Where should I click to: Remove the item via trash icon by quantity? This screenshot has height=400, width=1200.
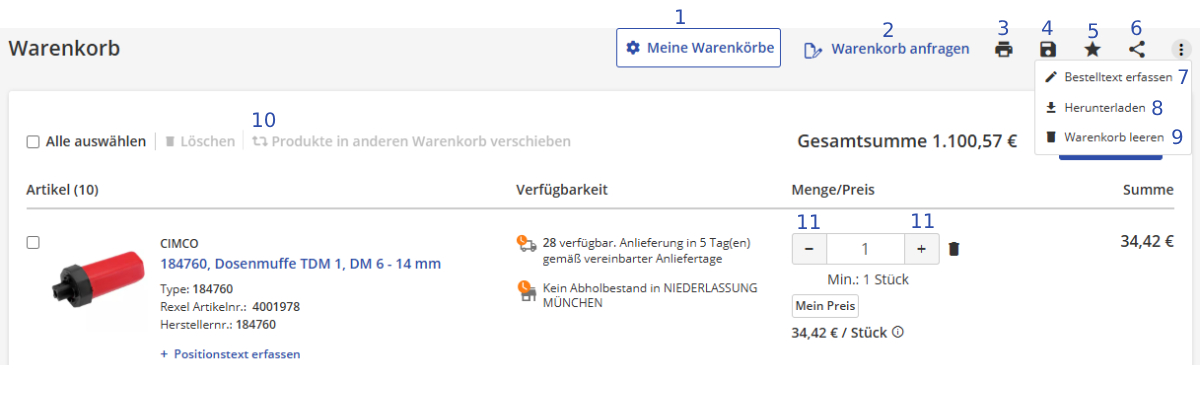tap(954, 249)
